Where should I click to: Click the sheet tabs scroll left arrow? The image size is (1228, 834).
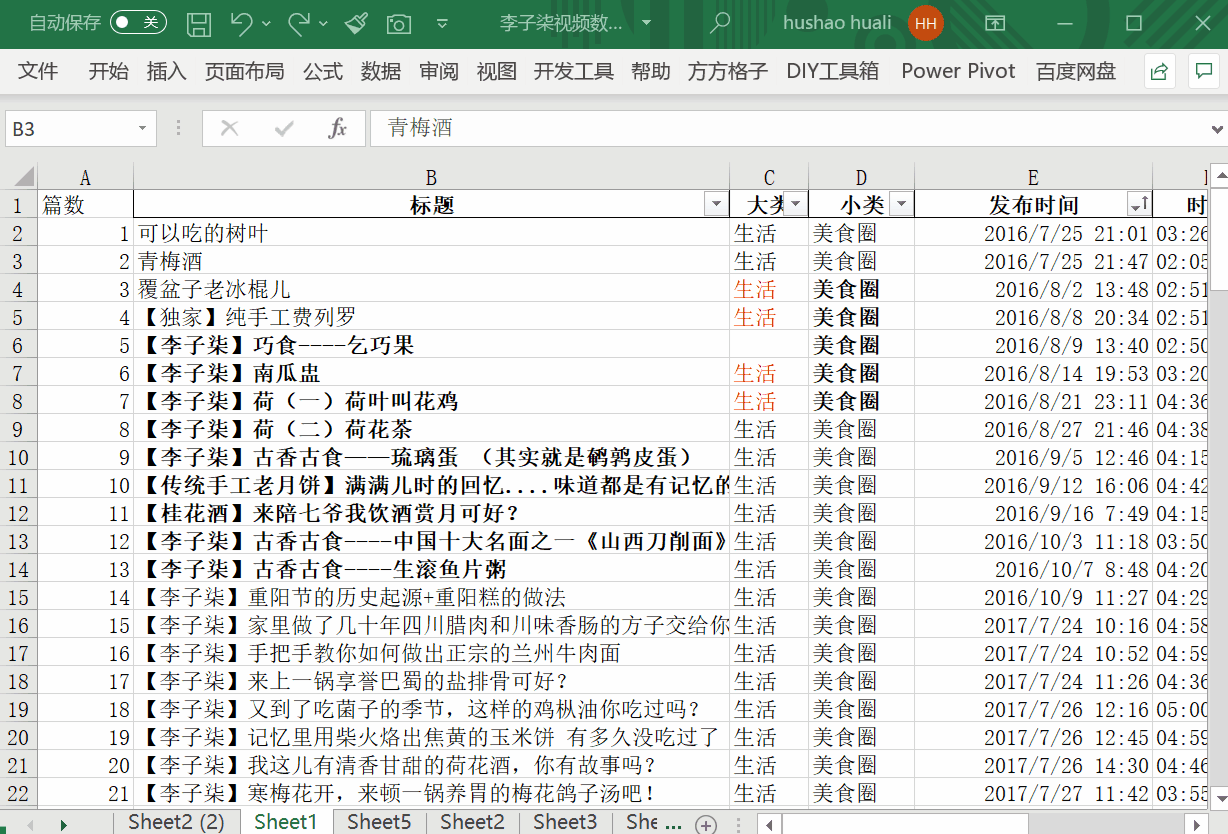tap(29, 824)
